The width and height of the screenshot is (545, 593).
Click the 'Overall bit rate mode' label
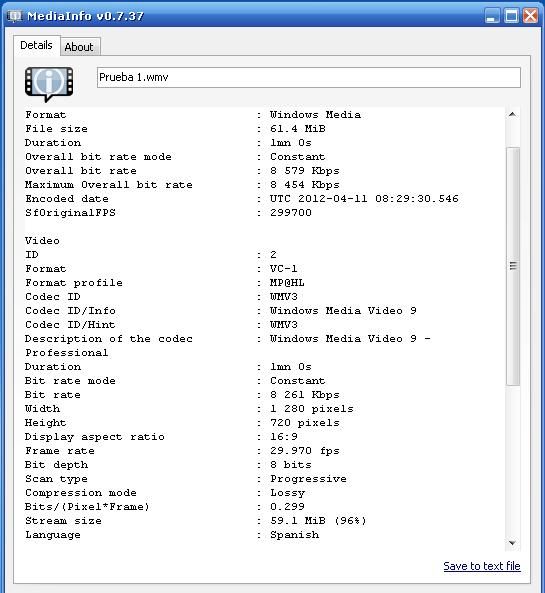tap(98, 157)
